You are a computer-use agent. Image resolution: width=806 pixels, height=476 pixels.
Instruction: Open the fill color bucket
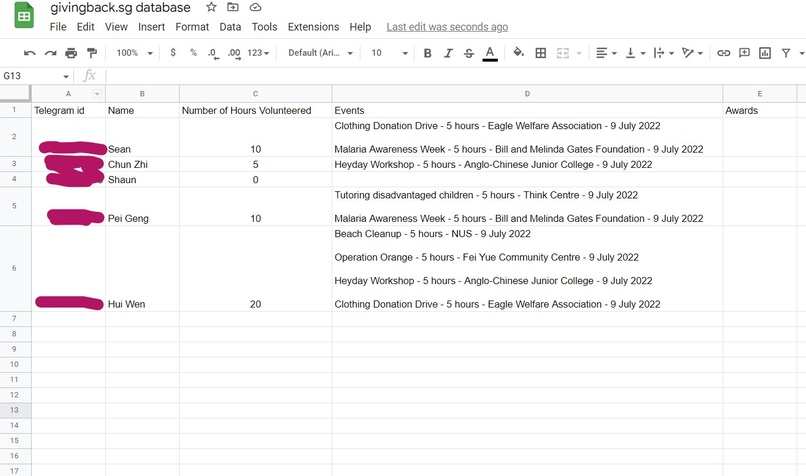point(518,52)
